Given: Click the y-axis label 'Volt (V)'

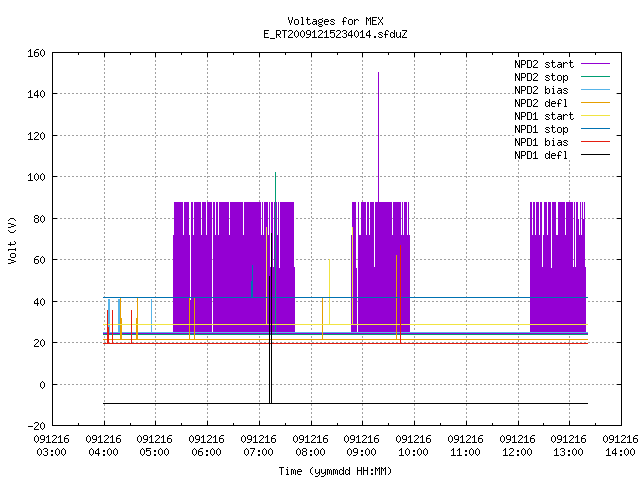Looking at the screenshot, I should click(x=13, y=240).
